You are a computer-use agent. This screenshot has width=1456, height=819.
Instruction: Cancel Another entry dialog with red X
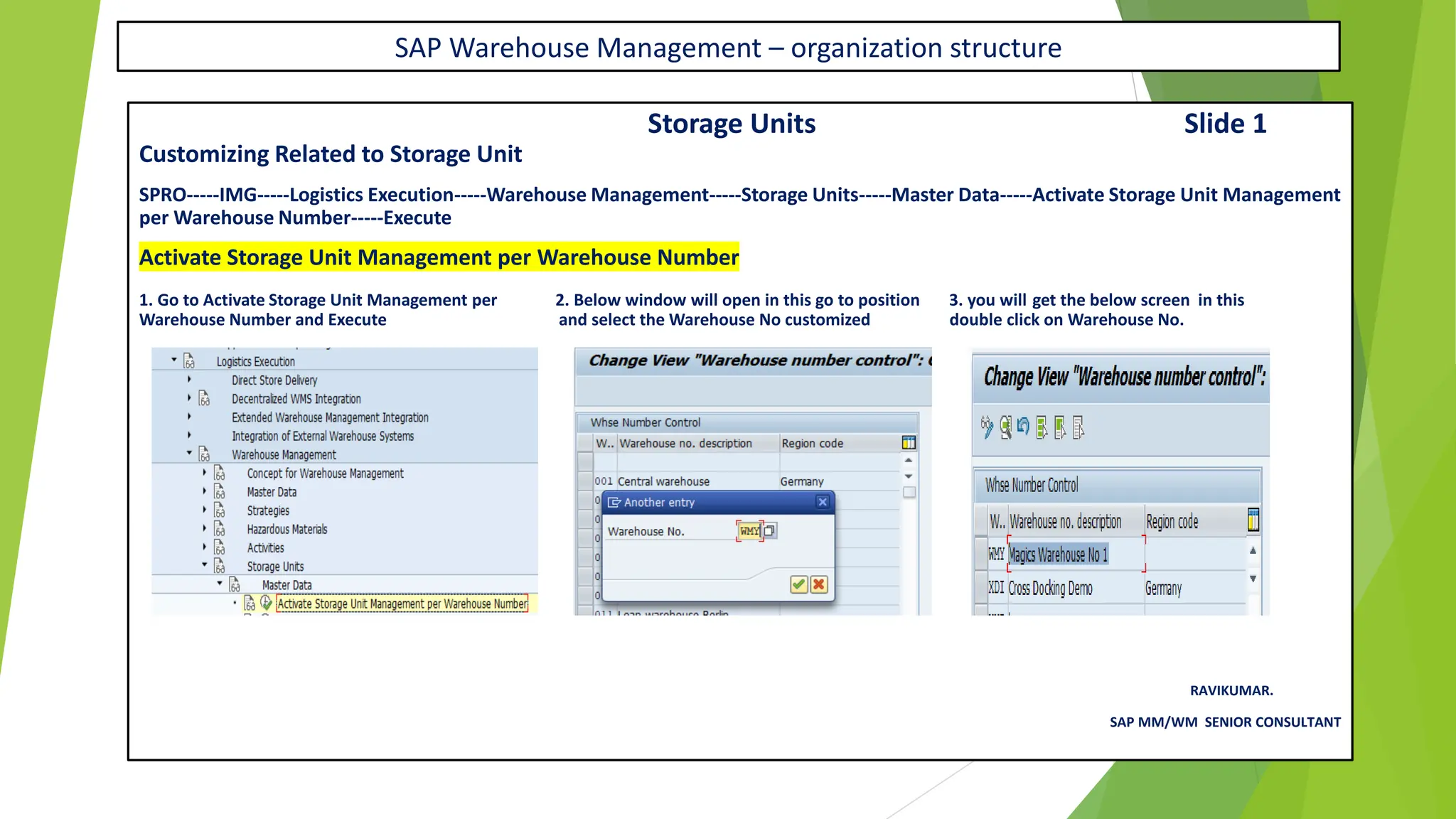pyautogui.click(x=819, y=584)
